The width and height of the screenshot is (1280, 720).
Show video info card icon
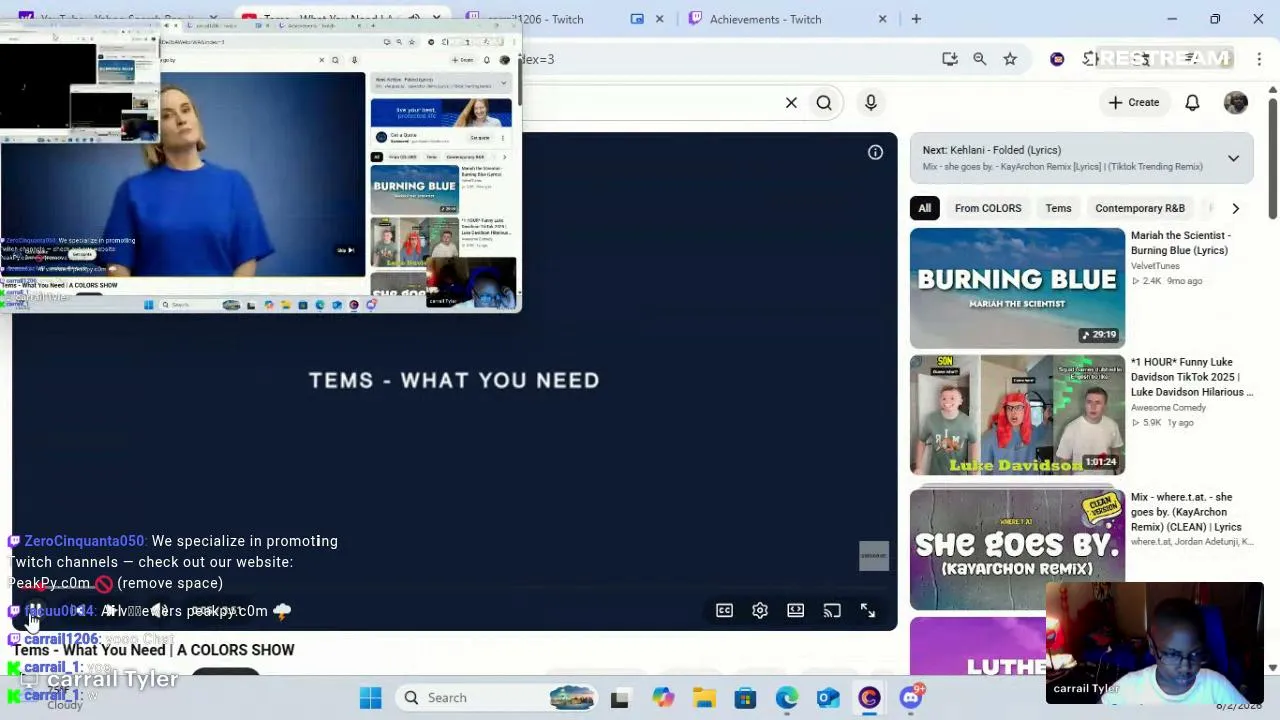pyautogui.click(x=875, y=152)
